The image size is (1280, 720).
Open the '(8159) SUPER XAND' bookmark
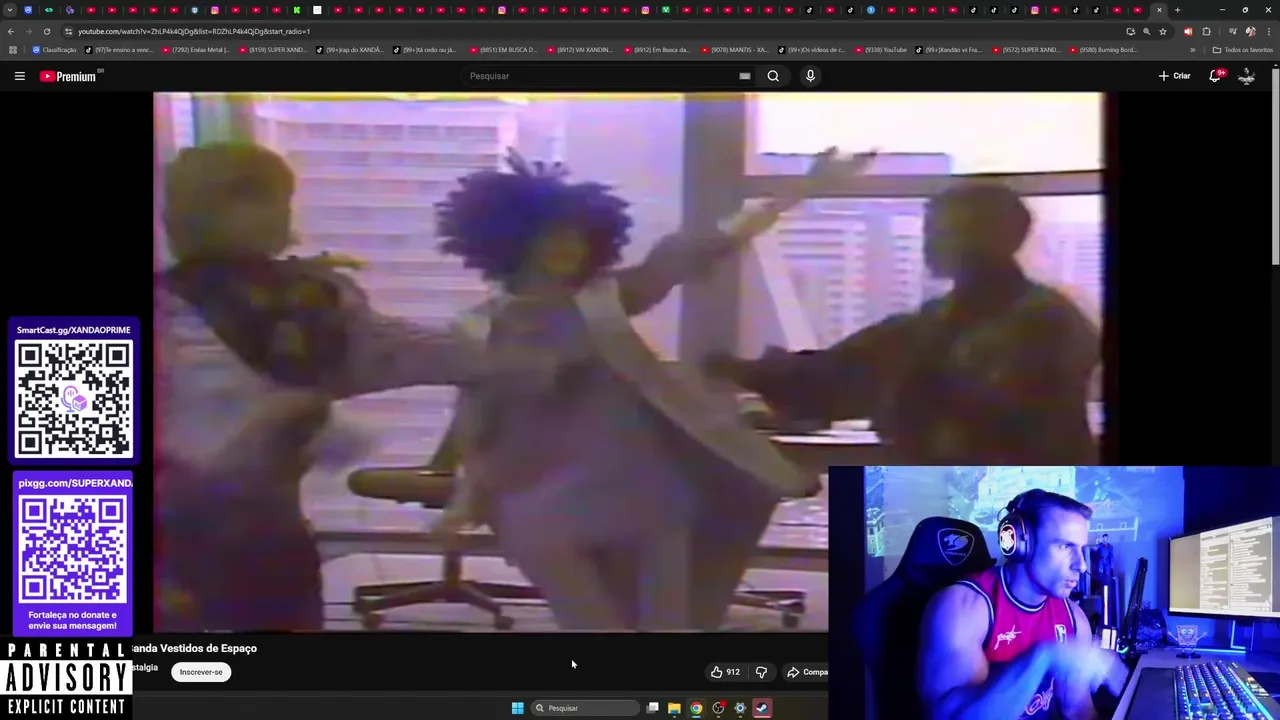[273, 50]
